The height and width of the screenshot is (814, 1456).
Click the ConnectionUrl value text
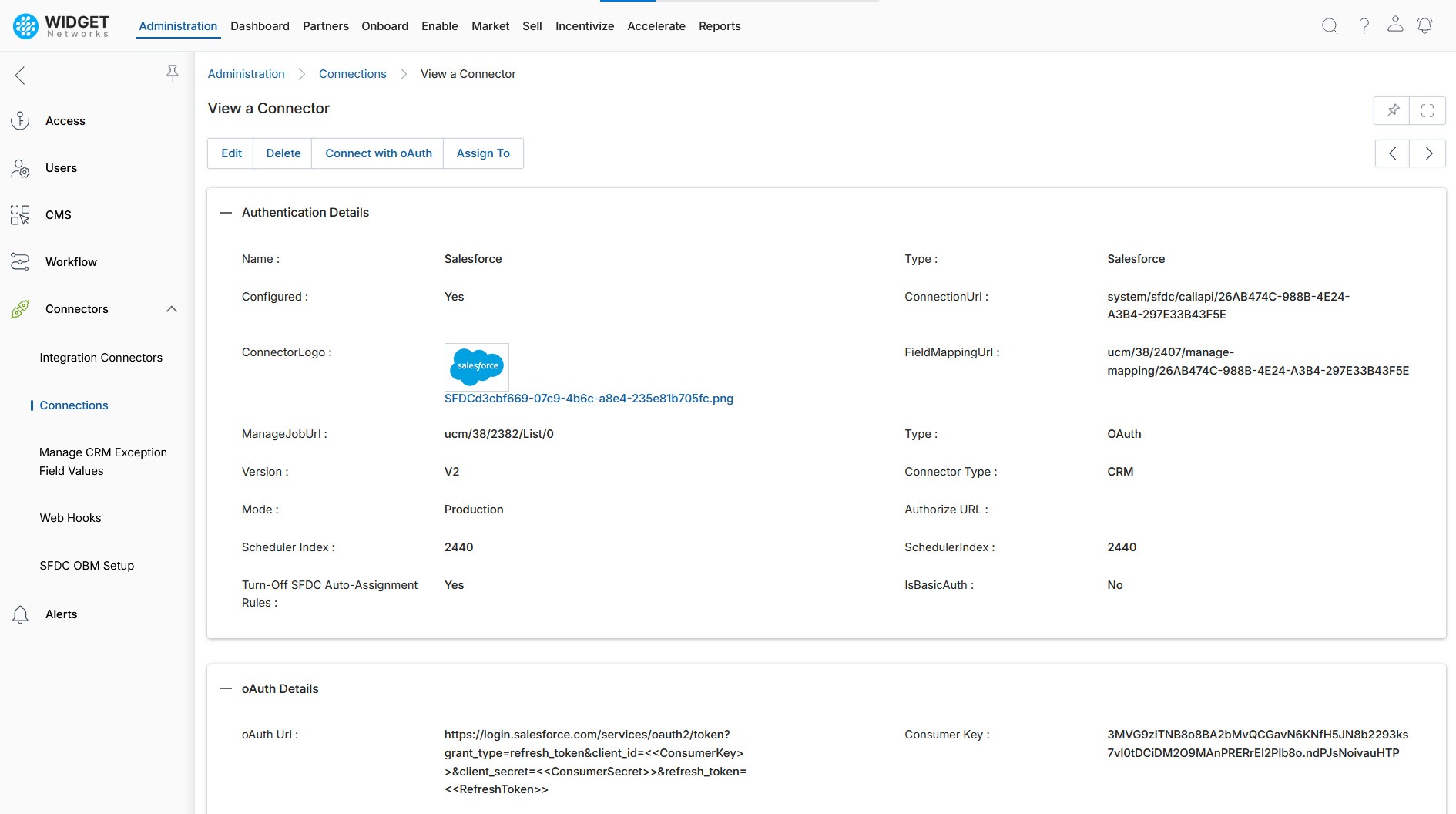click(1228, 306)
